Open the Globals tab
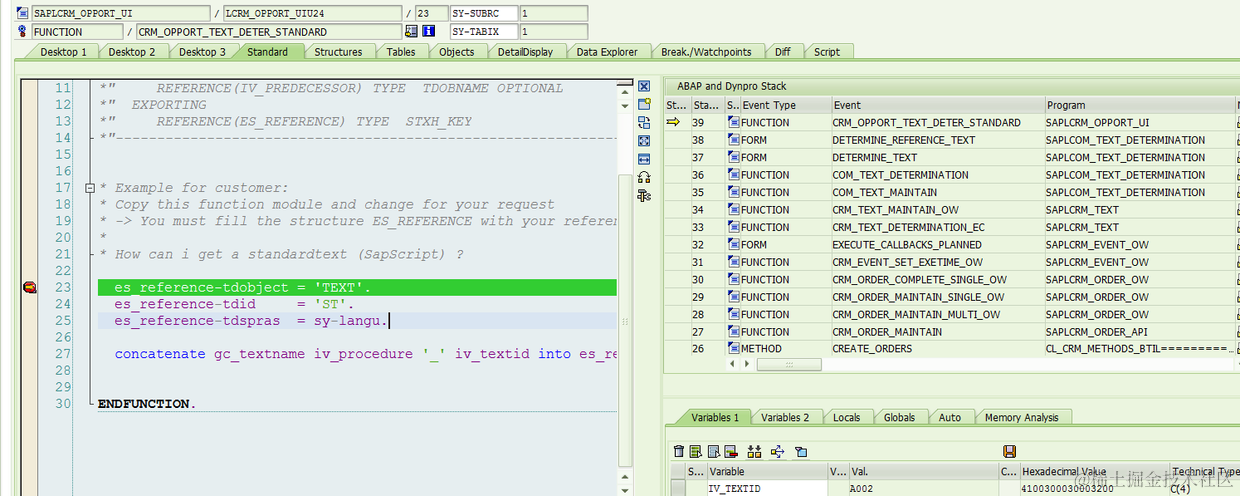The width and height of the screenshot is (1240, 496). pyautogui.click(x=899, y=417)
